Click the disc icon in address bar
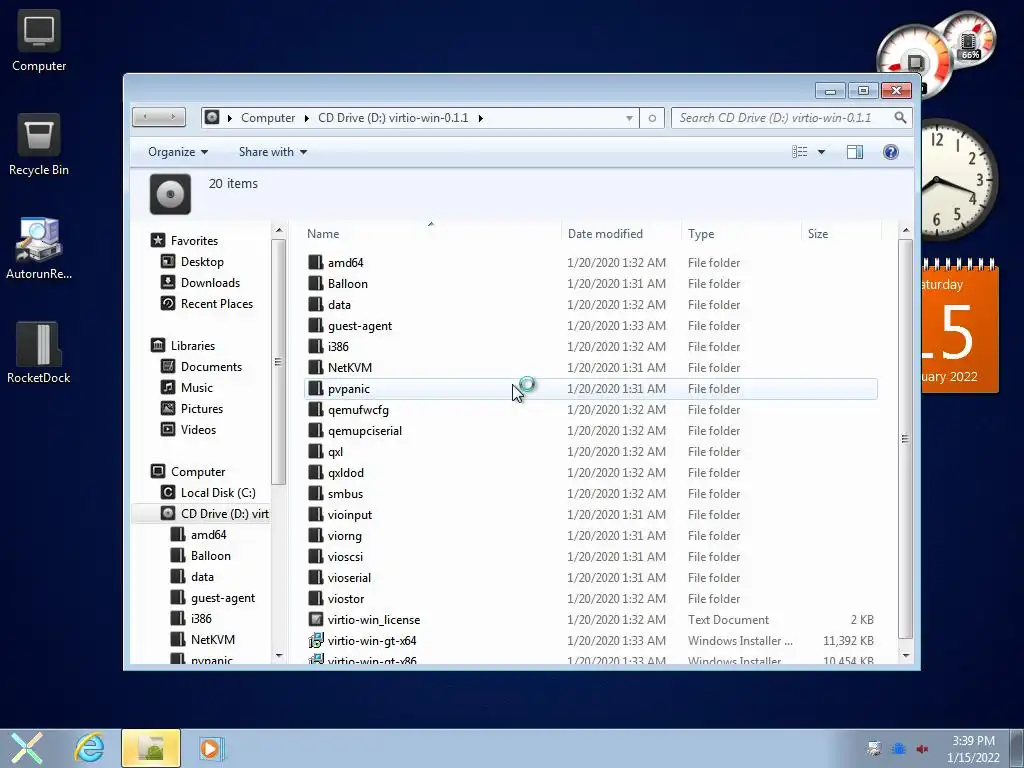 (x=212, y=118)
